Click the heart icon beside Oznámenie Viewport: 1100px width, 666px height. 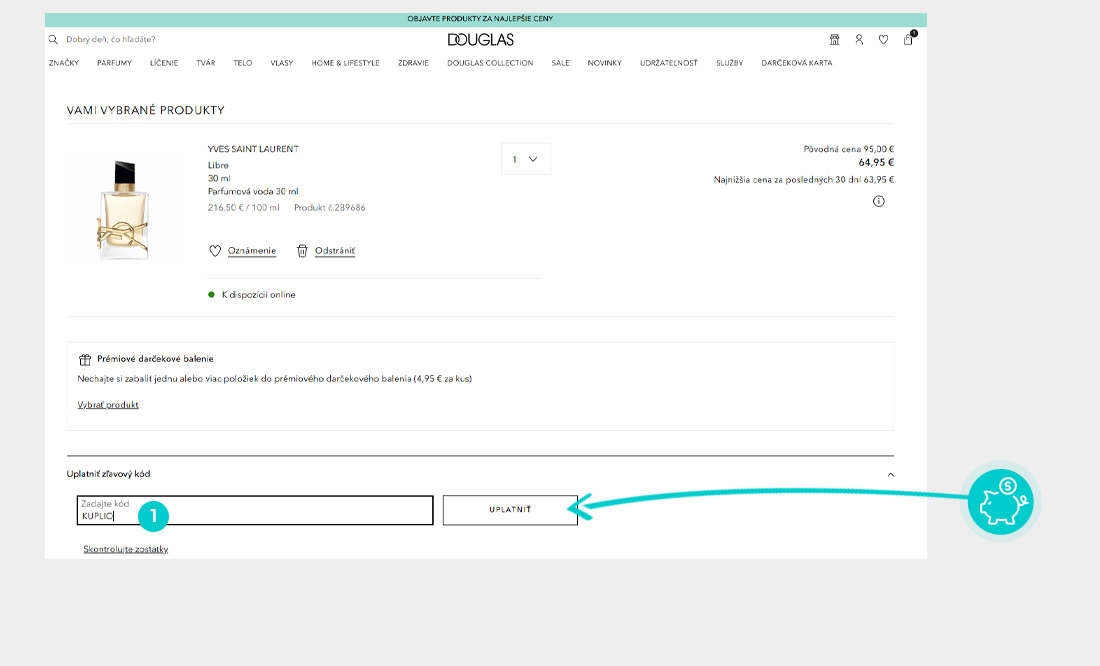[214, 251]
